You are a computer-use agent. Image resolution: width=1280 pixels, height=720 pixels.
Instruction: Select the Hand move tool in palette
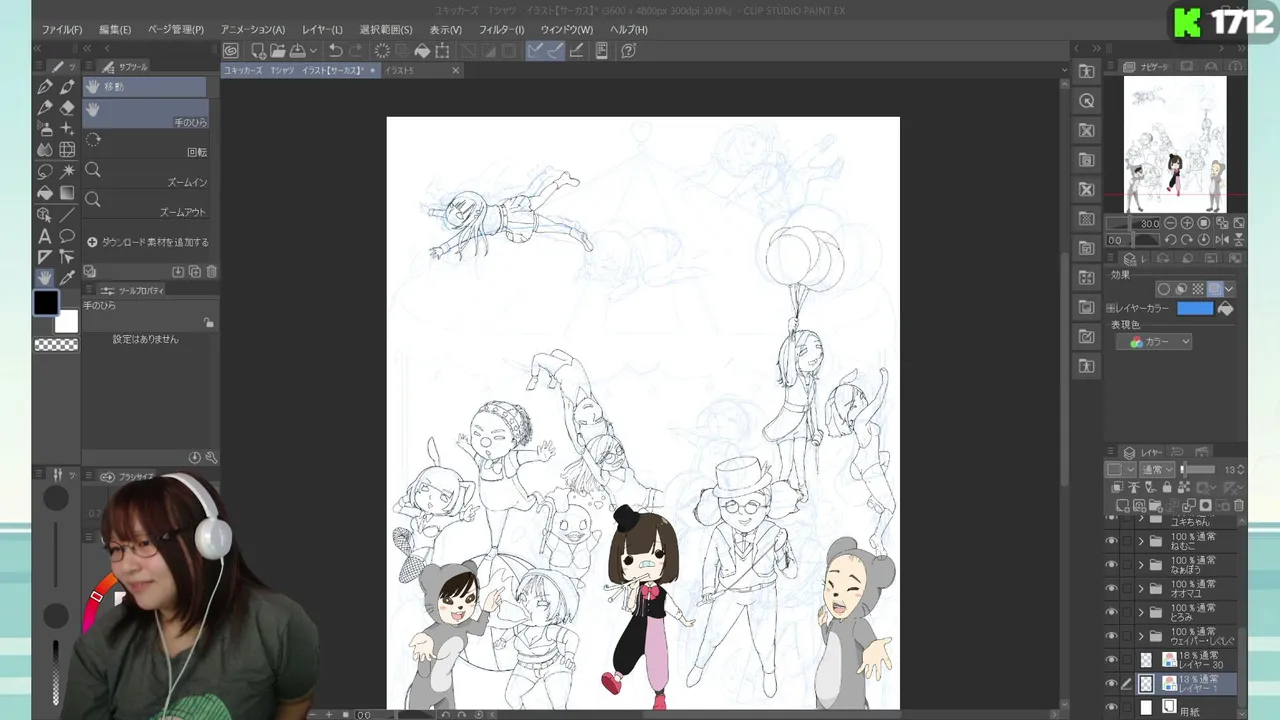[45, 278]
